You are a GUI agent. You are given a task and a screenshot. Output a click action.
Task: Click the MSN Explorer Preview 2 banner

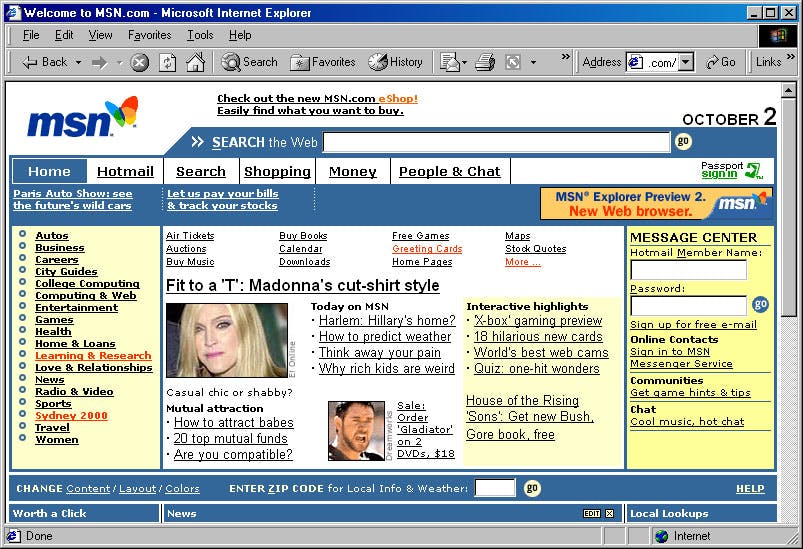[656, 203]
